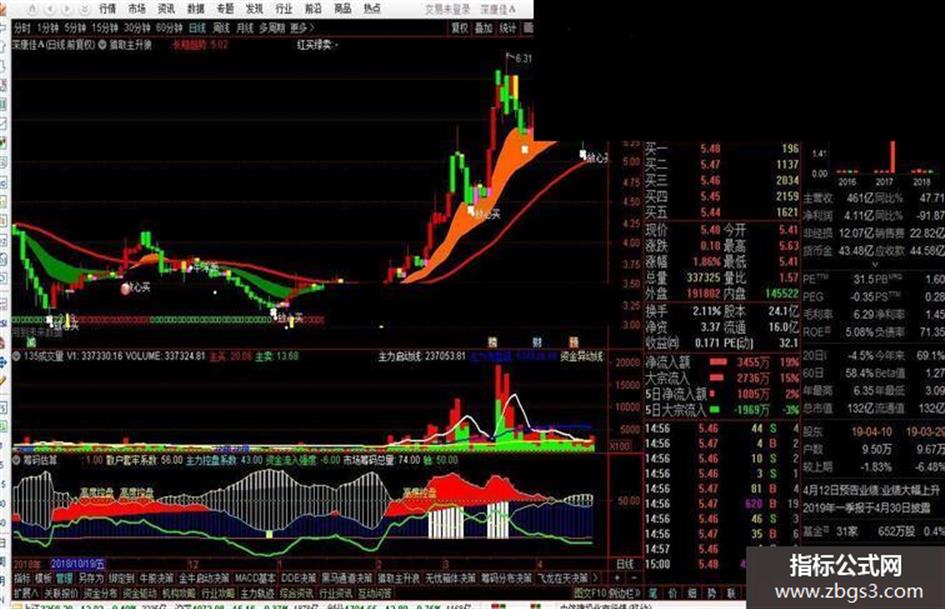Viewport: 945px width, 609px height.
Task: Open the 关联报价 tab
Action: 61,593
